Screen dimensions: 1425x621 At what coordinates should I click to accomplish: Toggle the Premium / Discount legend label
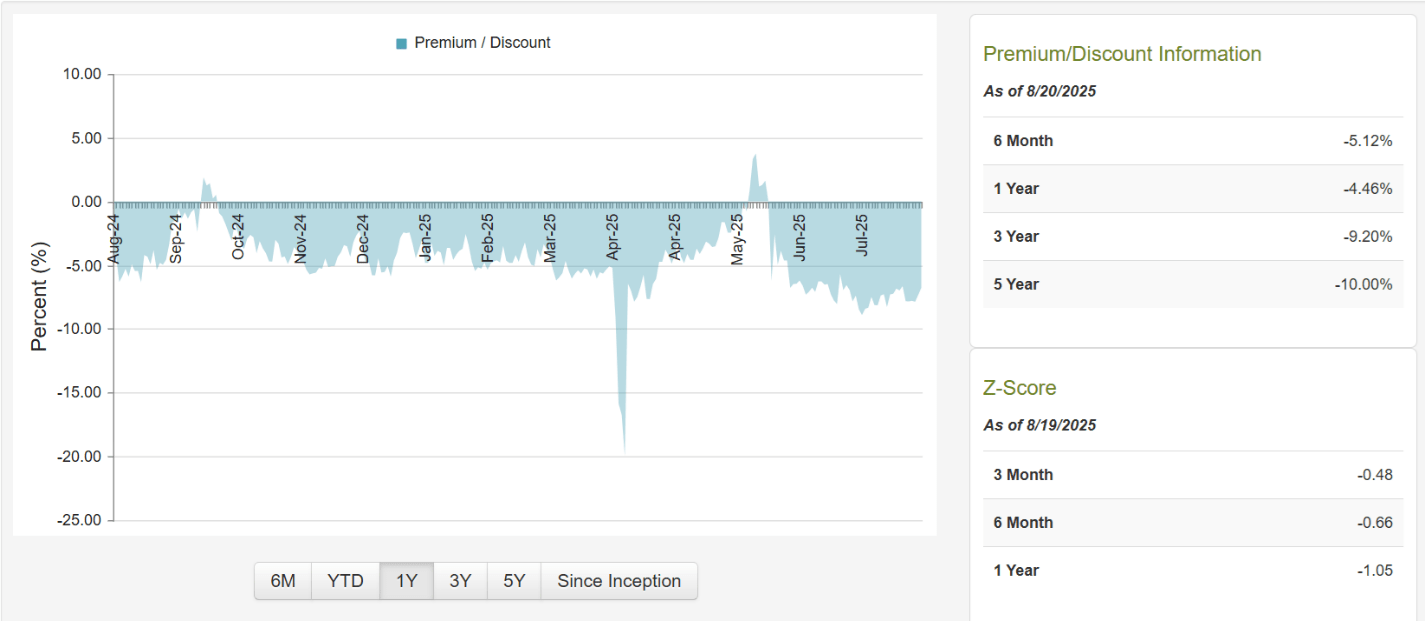[482, 43]
